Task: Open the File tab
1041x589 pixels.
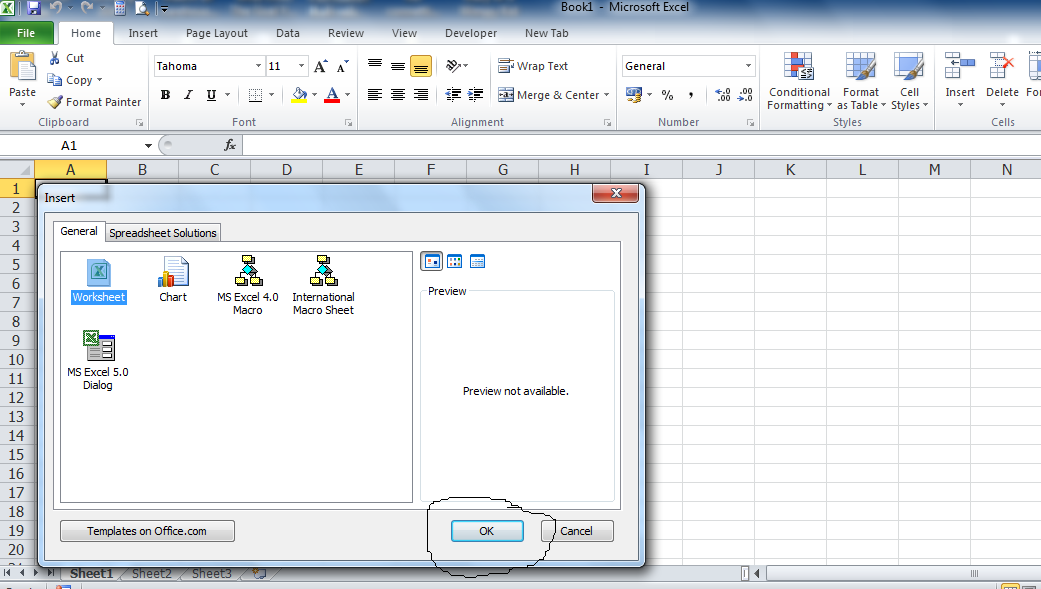Action: 27,33
